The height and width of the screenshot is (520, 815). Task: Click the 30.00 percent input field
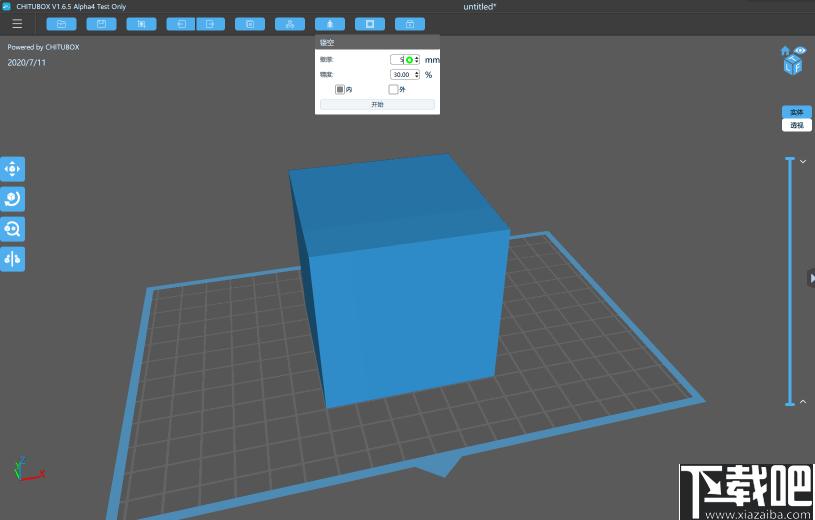point(402,75)
